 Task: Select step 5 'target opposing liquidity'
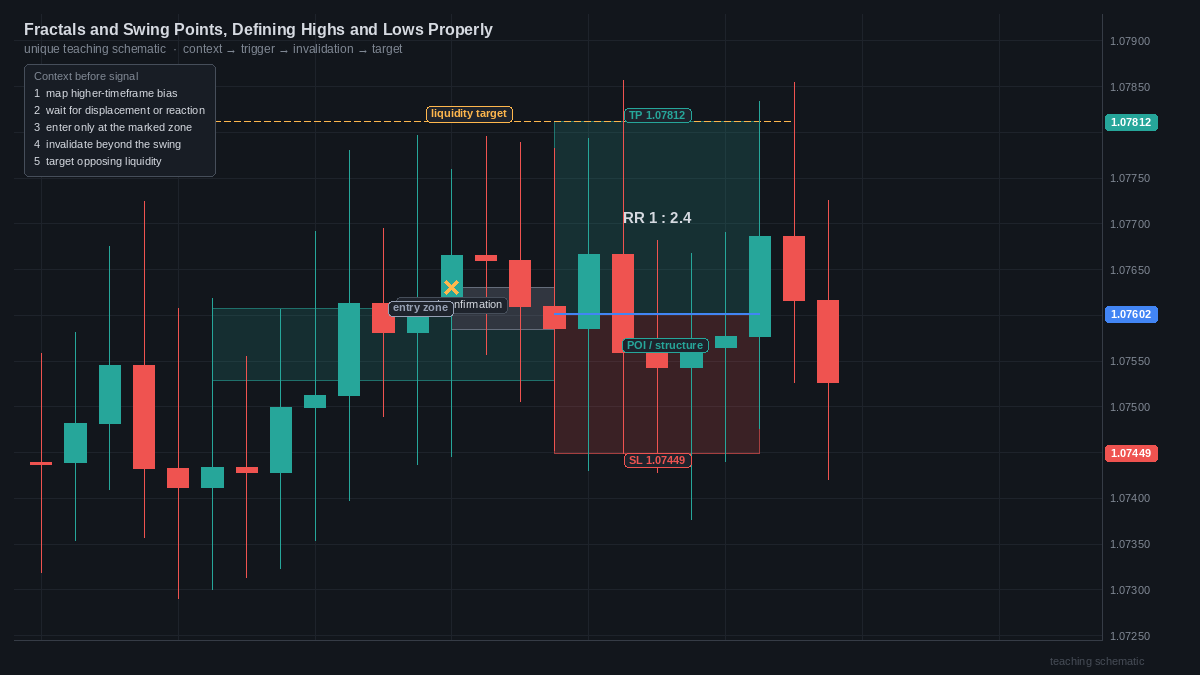pyautogui.click(x=98, y=161)
